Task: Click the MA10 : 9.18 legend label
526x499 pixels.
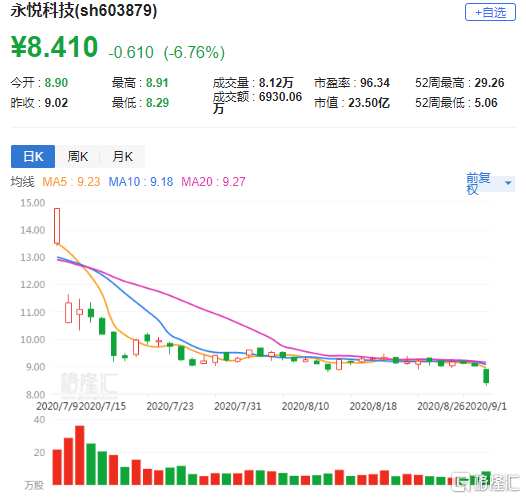Action: click(x=141, y=182)
